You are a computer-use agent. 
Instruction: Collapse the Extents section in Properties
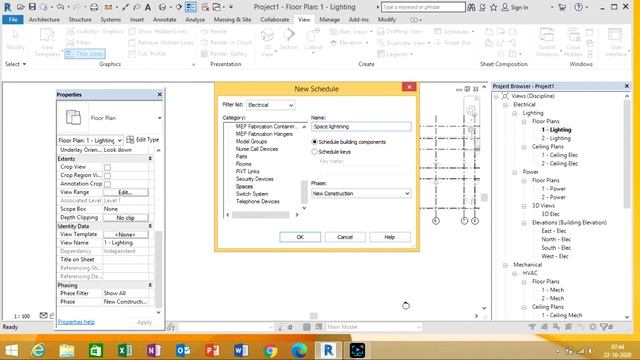(x=150, y=158)
